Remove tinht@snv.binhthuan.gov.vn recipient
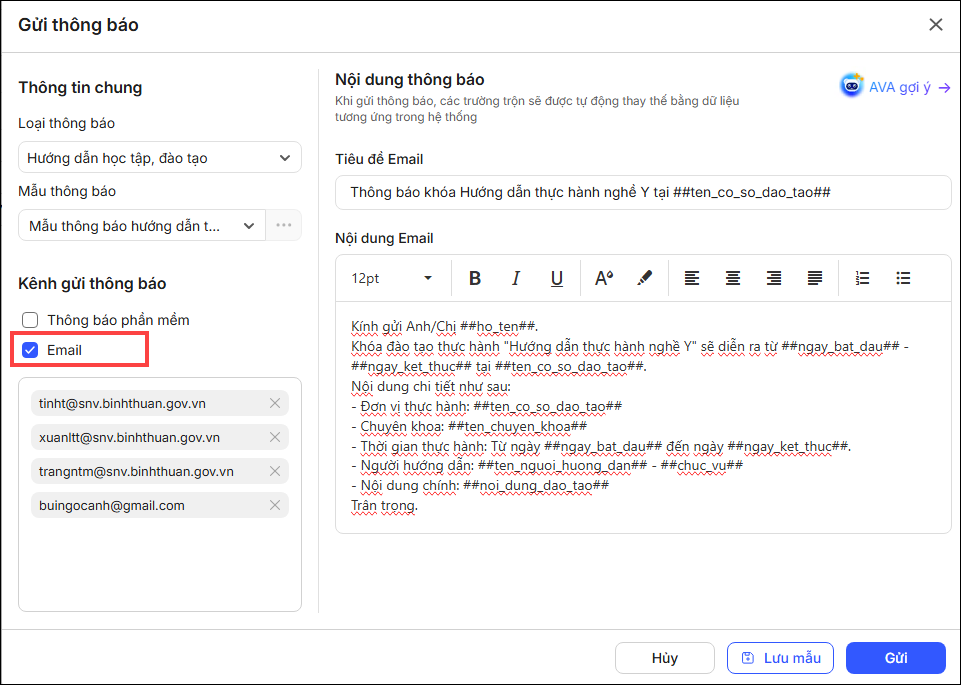The height and width of the screenshot is (685, 961). pos(275,403)
